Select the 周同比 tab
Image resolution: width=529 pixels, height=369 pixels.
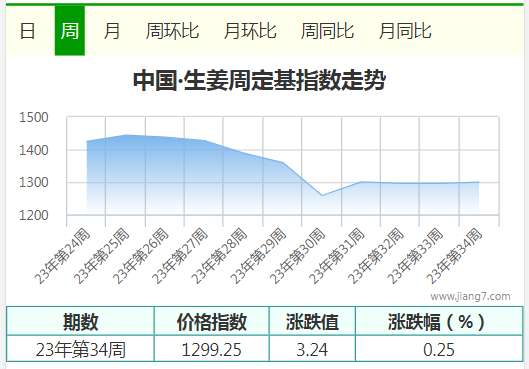327,31
